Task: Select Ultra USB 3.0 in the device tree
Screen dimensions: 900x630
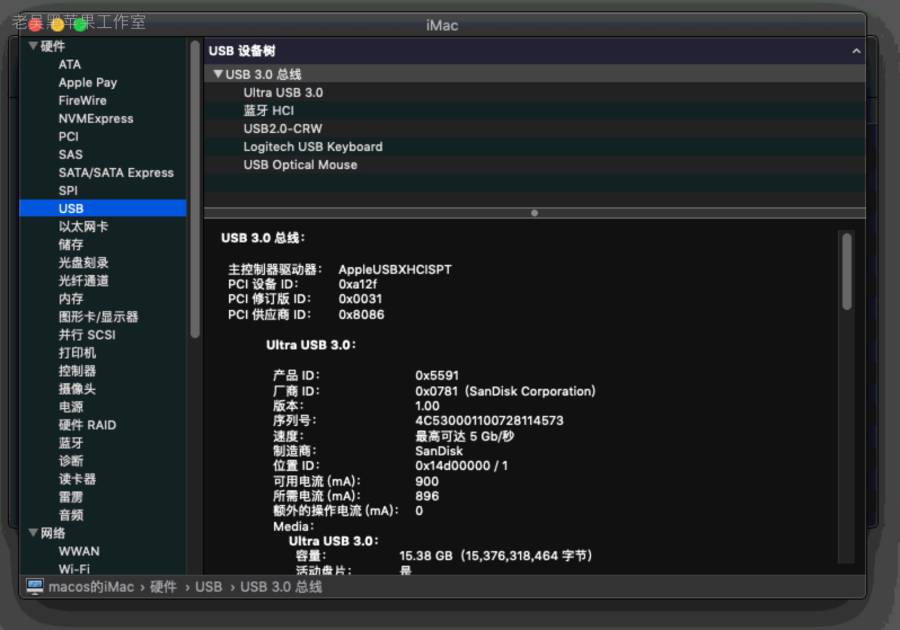Action: 283,92
